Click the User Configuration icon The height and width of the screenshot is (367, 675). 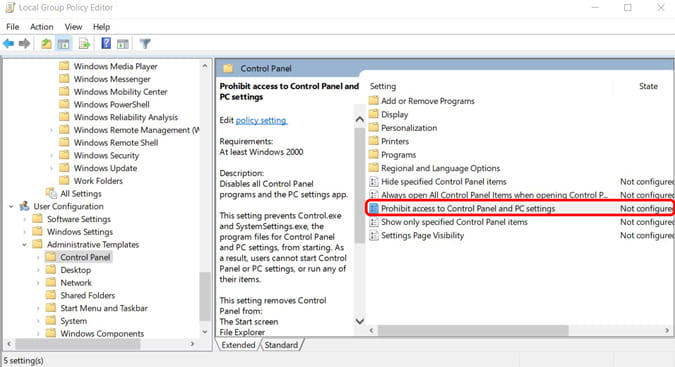tap(25, 206)
